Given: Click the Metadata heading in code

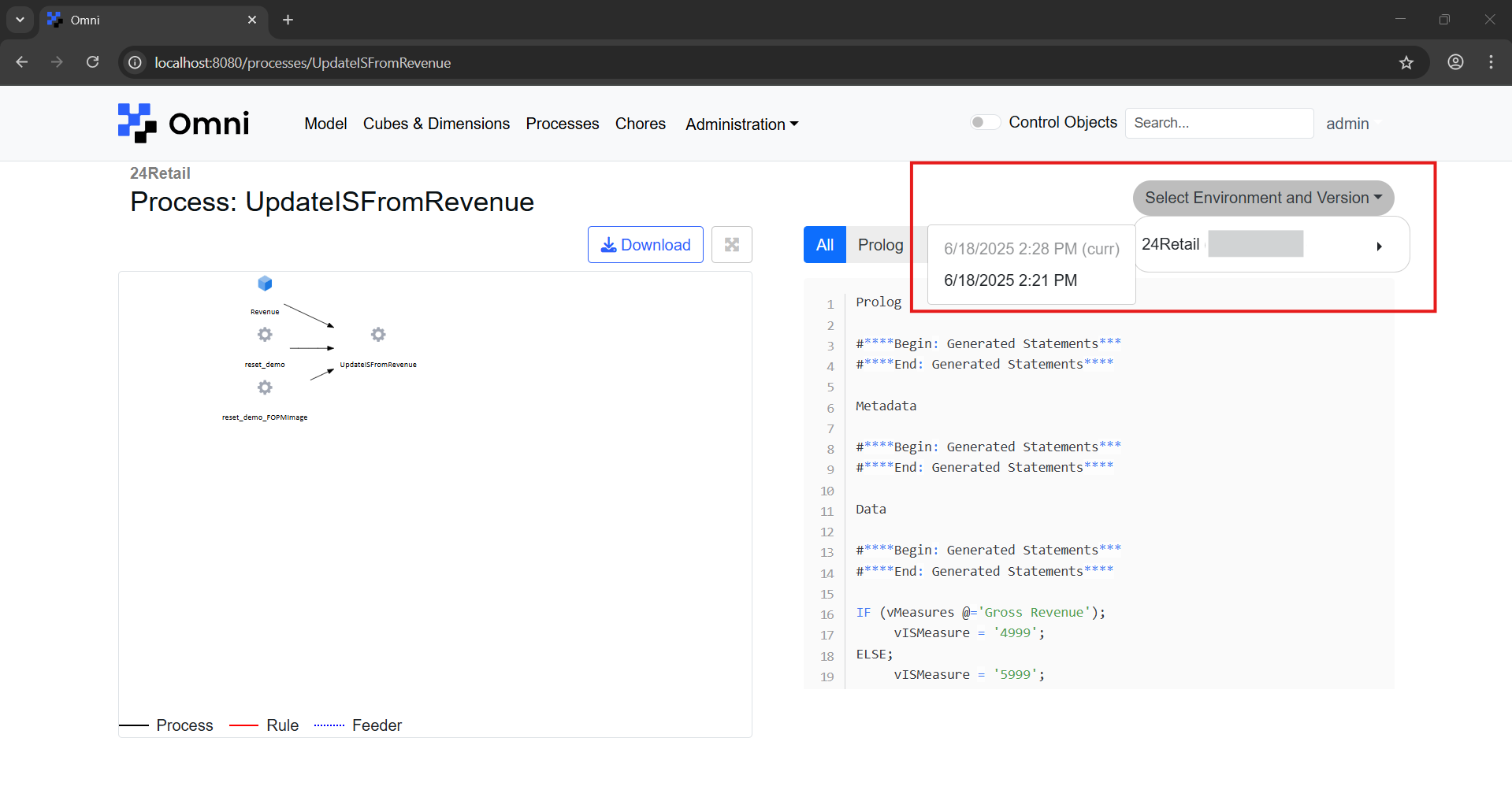Looking at the screenshot, I should 886,406.
